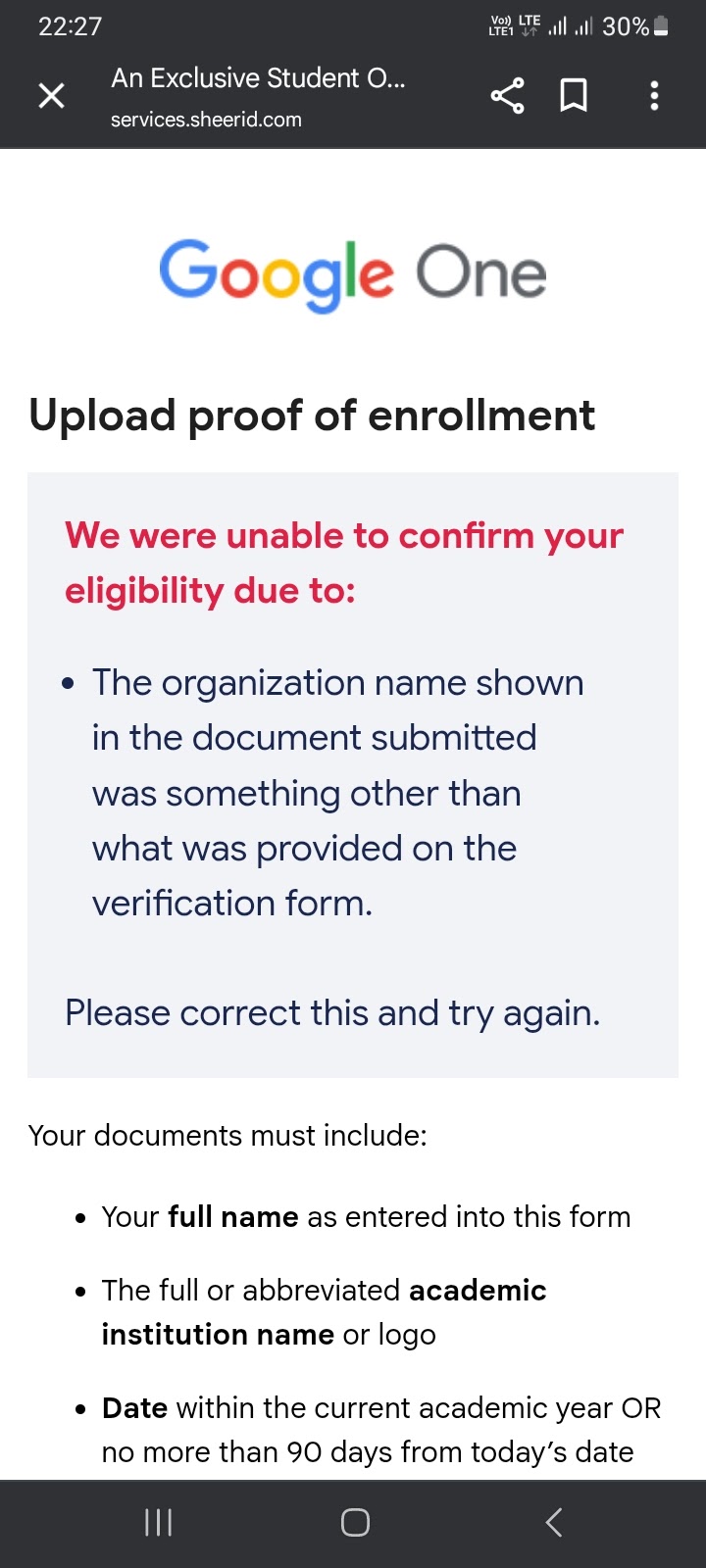Tap the red 'We were unable to confirm' message
Image resolution: width=706 pixels, height=1568 pixels.
[344, 563]
